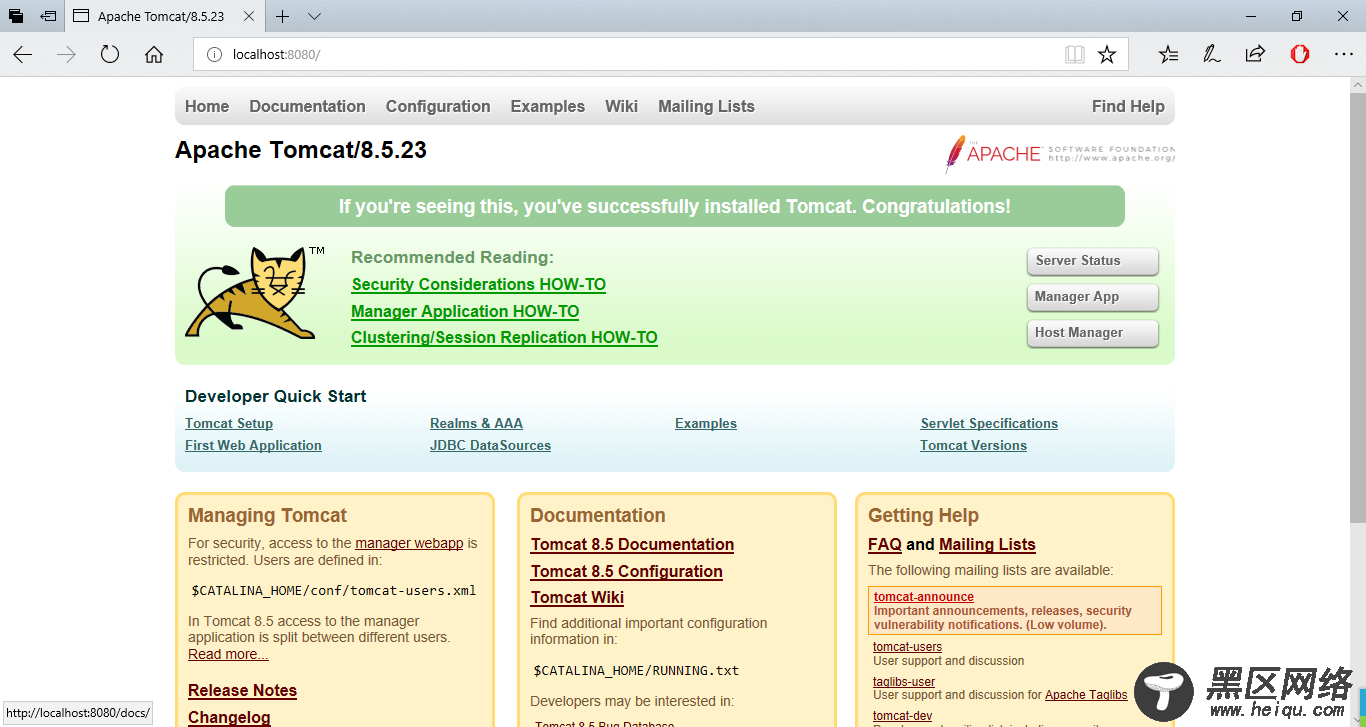Open Mailing Lists link under Getting Help
This screenshot has height=727, width=1366.
[x=987, y=545]
